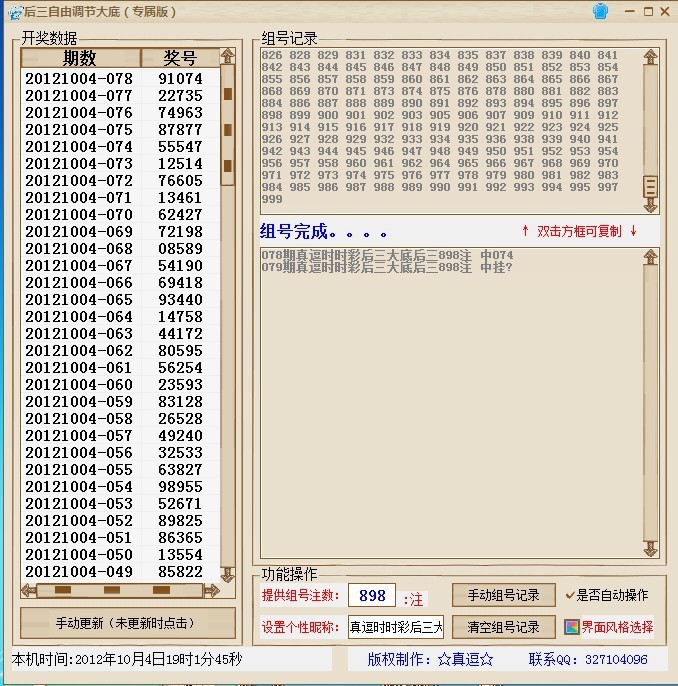The height and width of the screenshot is (686, 678).
Task: Click lottery table scroll-up arrow
Action: tap(227, 56)
